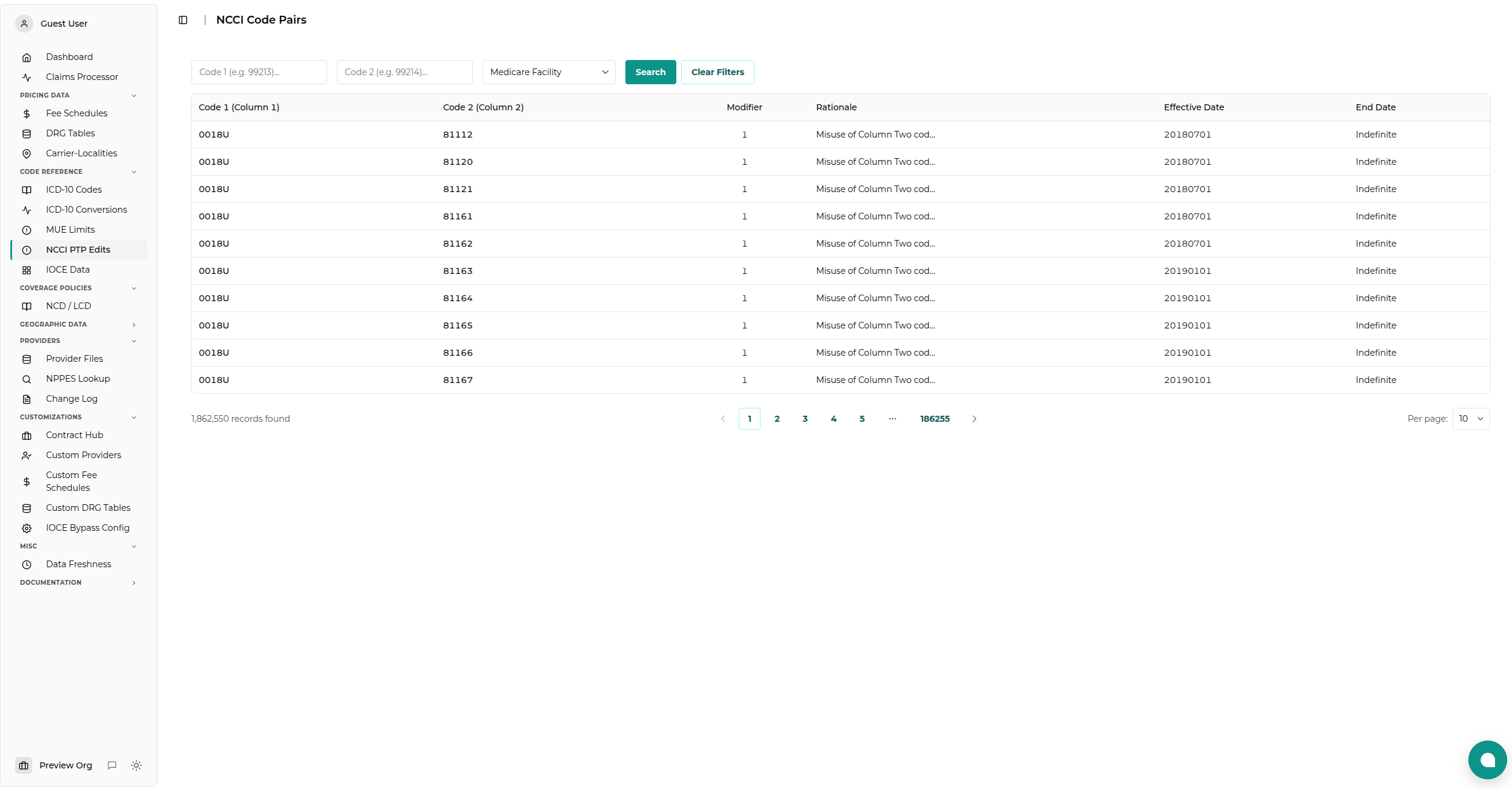Open Dashboard home icon
This screenshot has height=789, width=1512.
(x=27, y=58)
